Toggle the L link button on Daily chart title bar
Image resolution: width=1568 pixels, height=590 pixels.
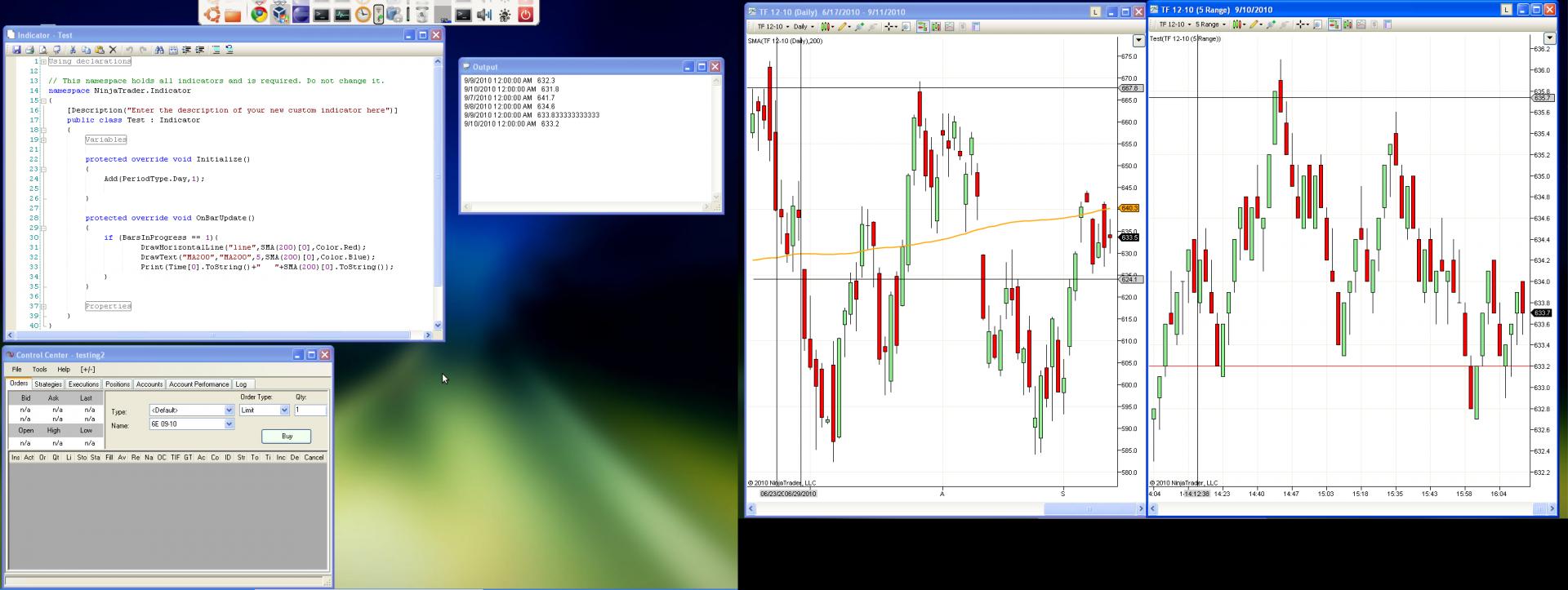coord(1095,11)
